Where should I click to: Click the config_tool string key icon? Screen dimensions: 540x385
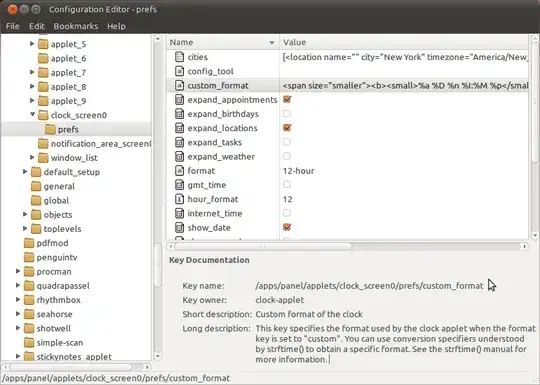pyautogui.click(x=179, y=71)
